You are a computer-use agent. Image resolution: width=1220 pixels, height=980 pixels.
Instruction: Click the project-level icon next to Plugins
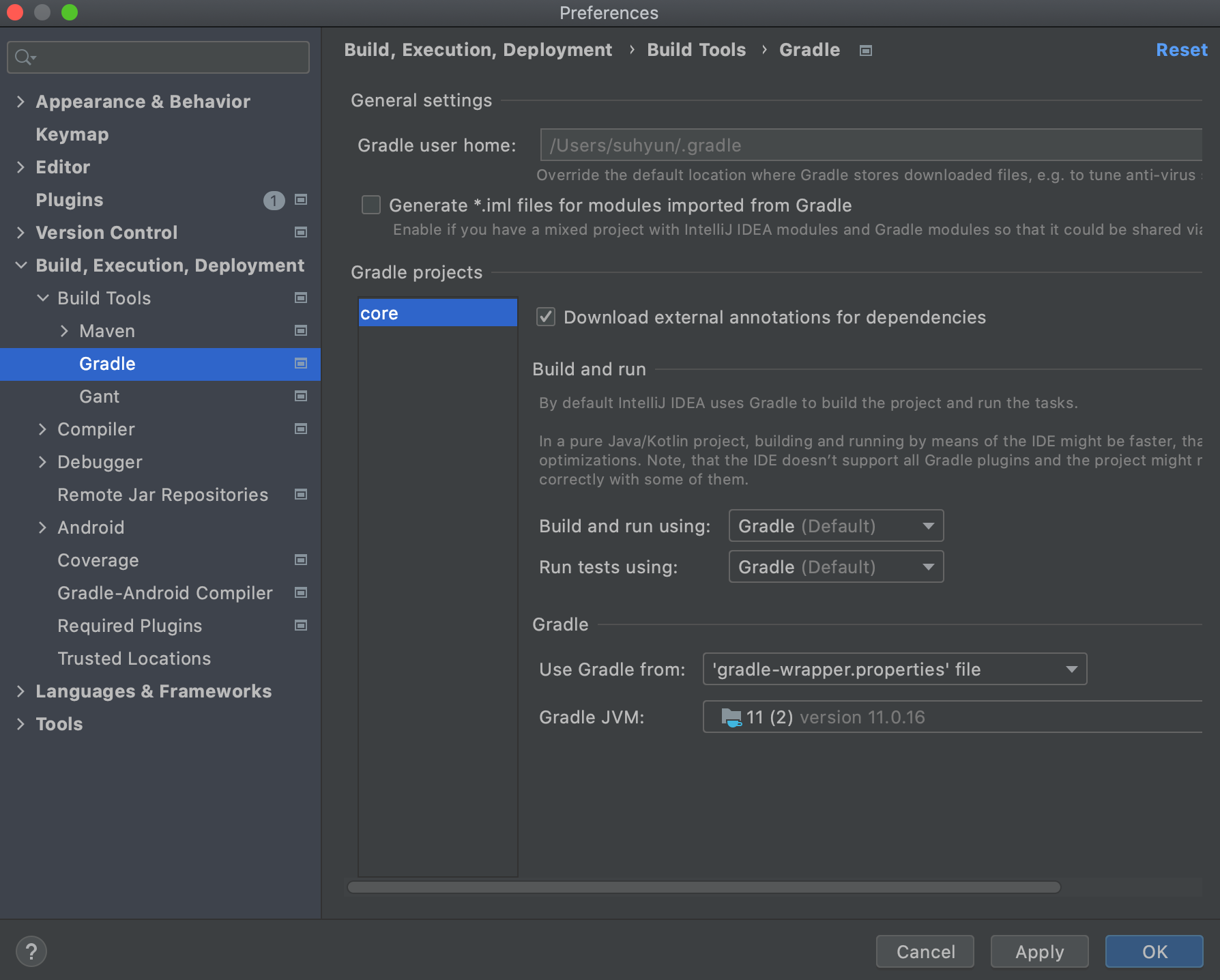pyautogui.click(x=301, y=200)
